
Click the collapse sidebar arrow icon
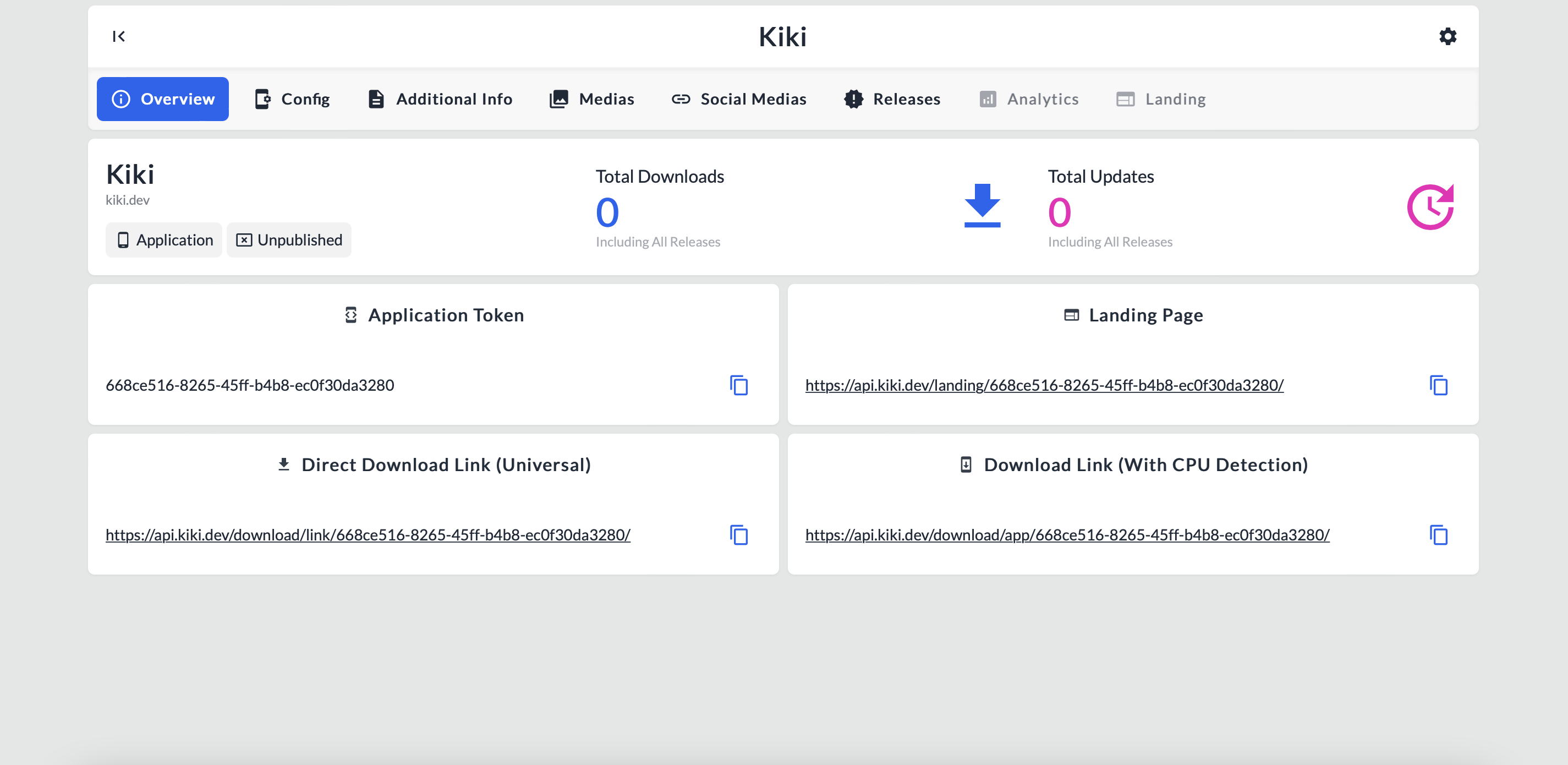119,36
